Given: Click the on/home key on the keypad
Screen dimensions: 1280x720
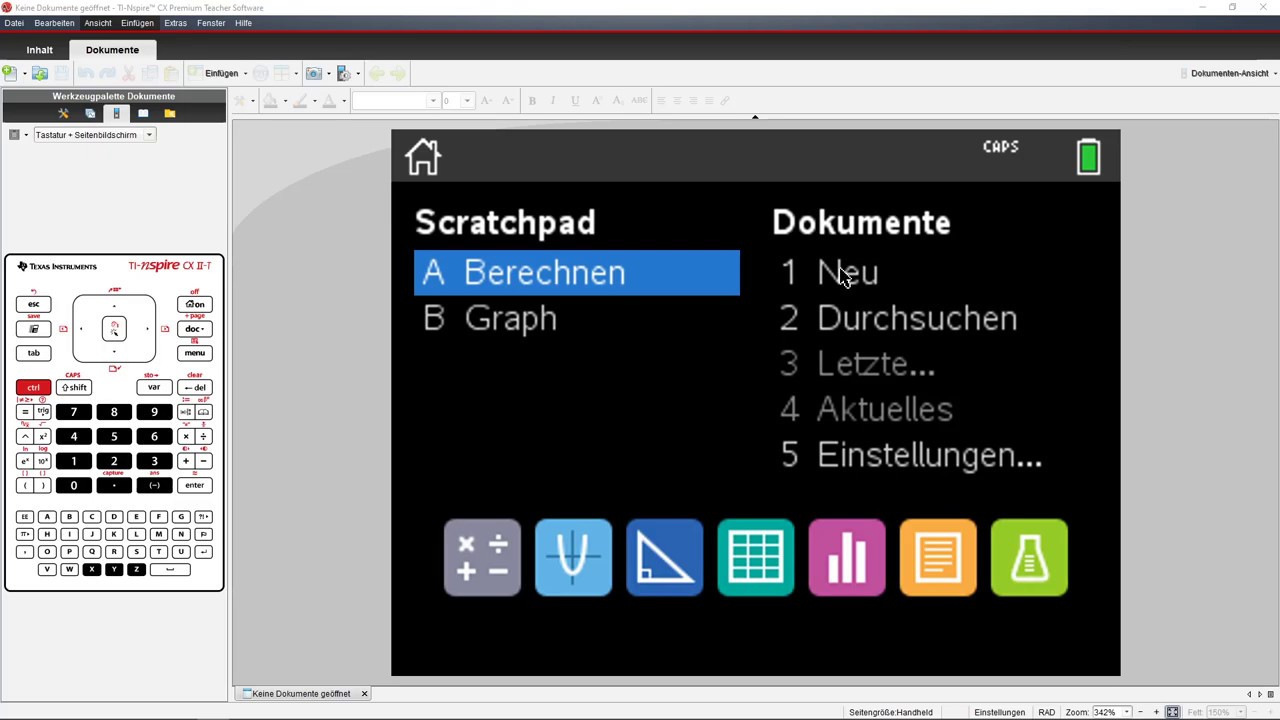Looking at the screenshot, I should tap(194, 304).
